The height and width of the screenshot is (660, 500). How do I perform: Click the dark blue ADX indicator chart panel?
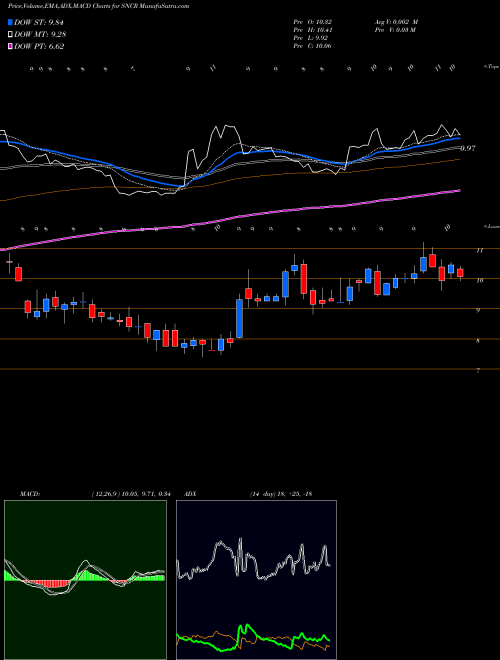[256, 580]
